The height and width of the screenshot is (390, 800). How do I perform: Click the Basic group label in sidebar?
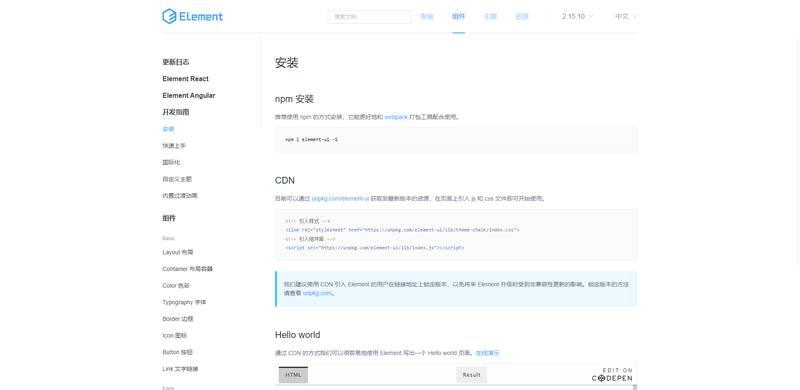(168, 238)
